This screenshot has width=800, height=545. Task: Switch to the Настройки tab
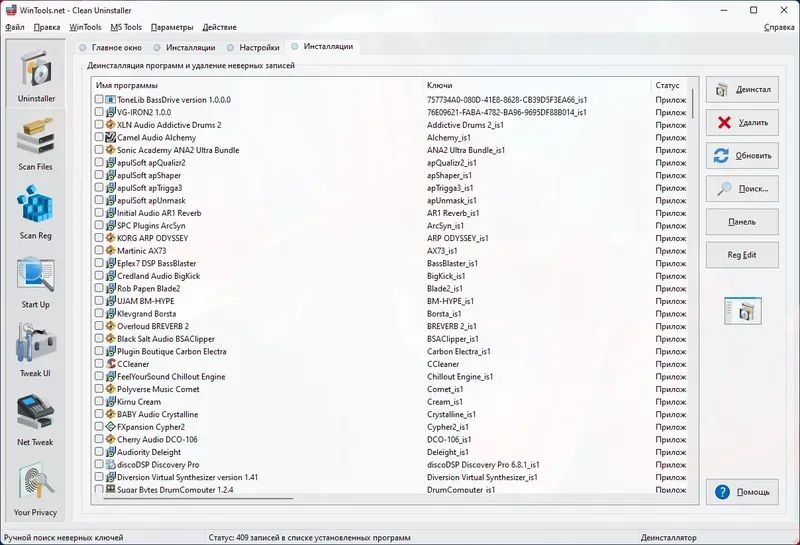click(x=254, y=47)
